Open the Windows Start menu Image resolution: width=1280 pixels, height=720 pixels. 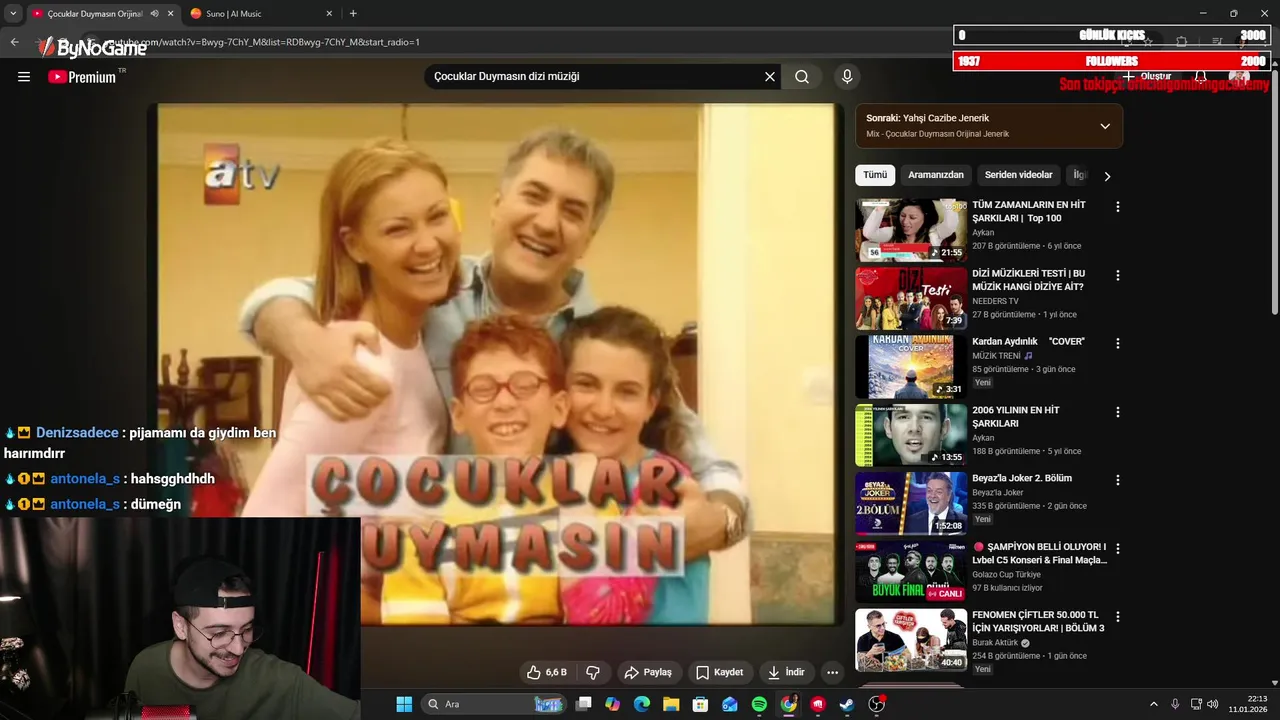pos(404,704)
